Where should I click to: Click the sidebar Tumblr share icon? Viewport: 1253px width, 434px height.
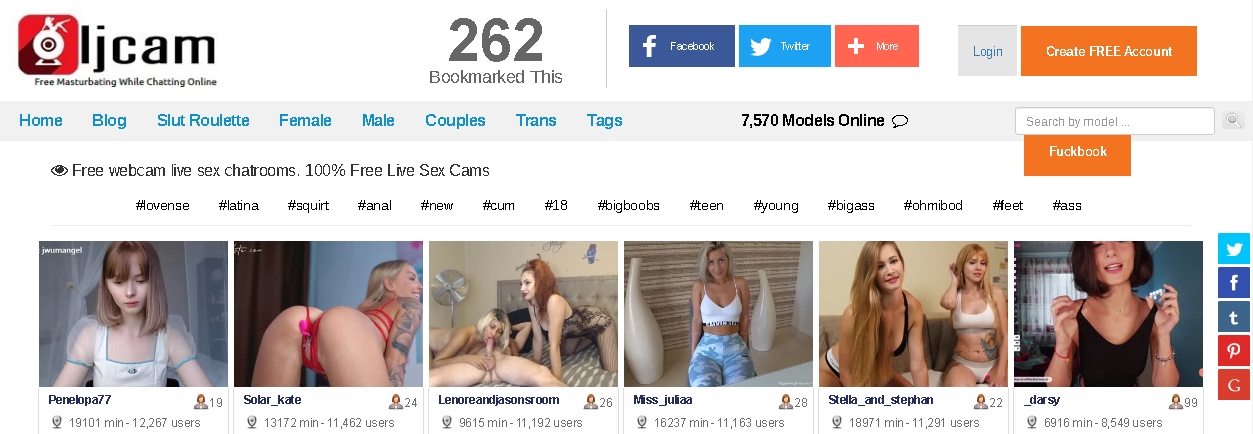[1234, 317]
